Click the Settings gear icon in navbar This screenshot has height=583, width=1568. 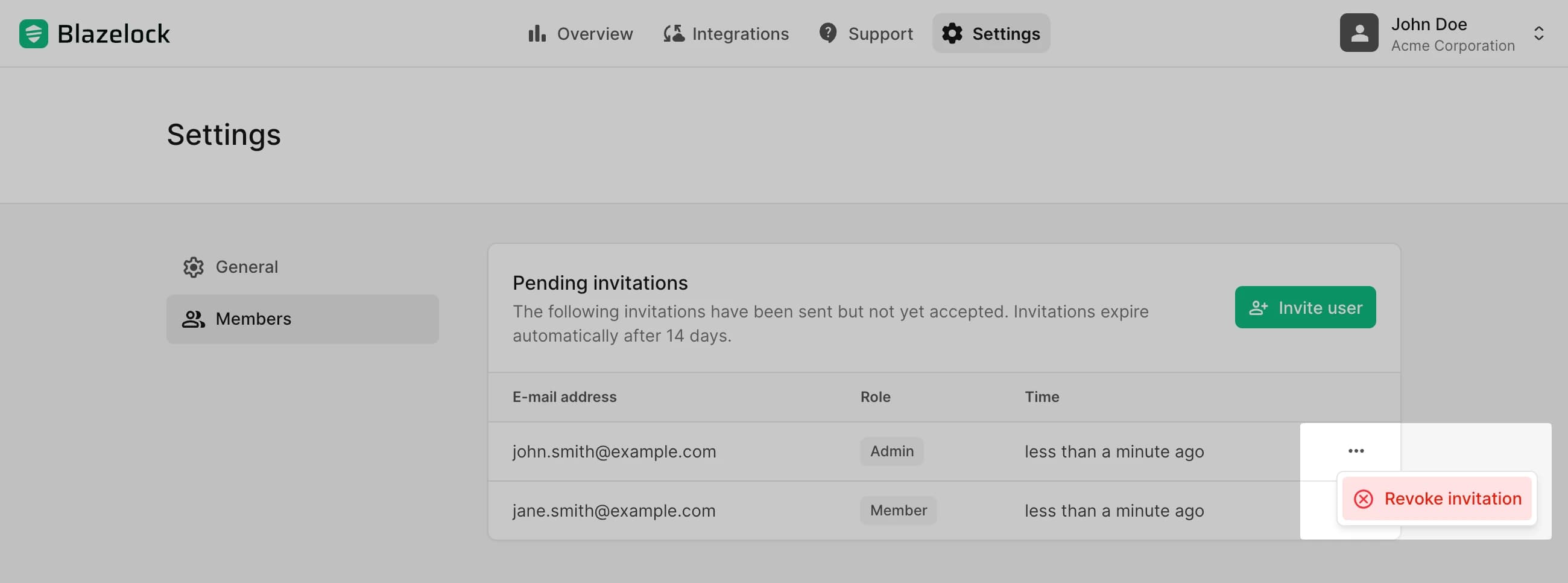coord(952,34)
